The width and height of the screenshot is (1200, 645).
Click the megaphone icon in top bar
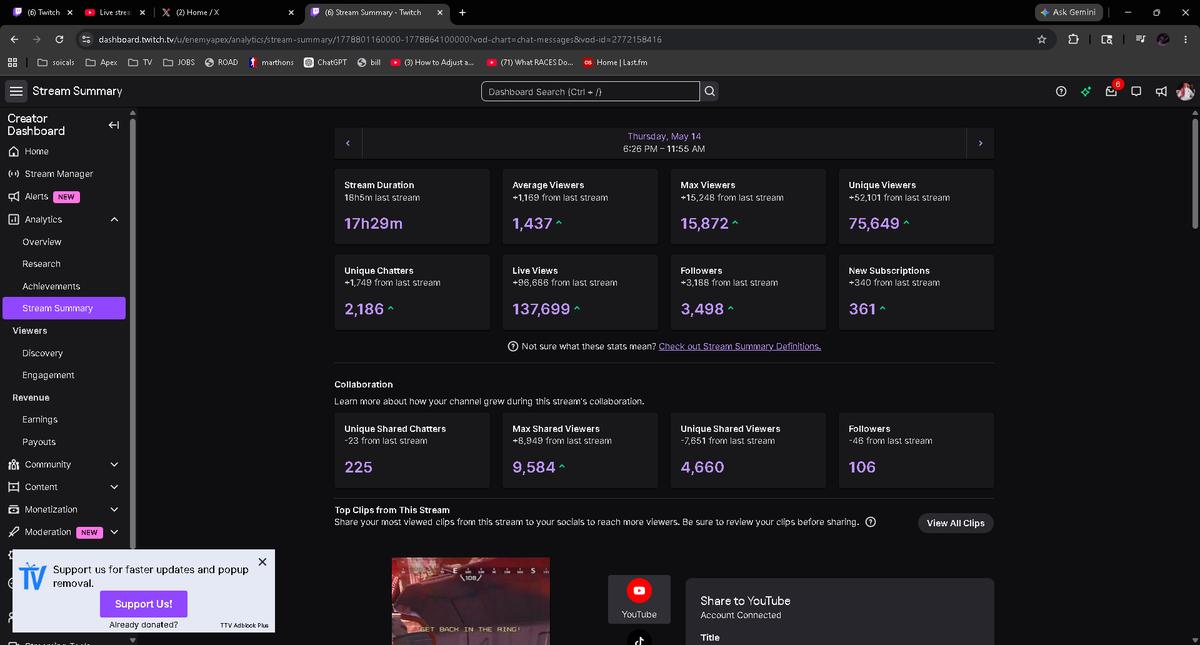pyautogui.click(x=1161, y=91)
